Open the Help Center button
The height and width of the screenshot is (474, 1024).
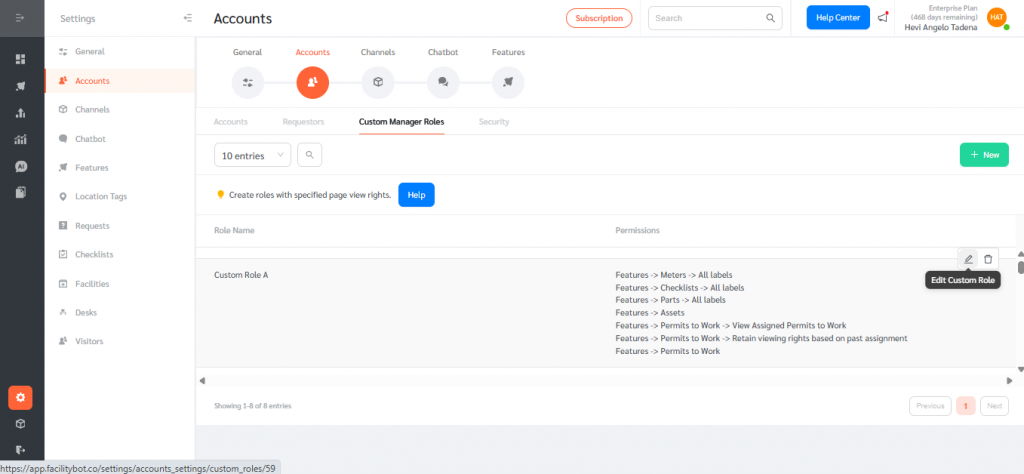coord(838,18)
